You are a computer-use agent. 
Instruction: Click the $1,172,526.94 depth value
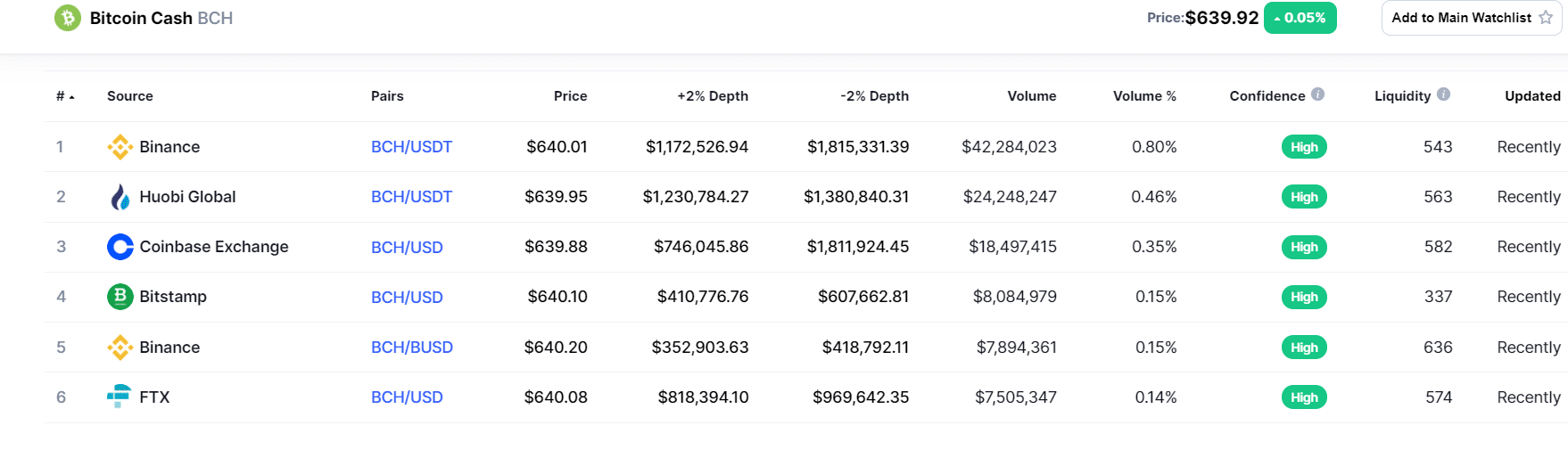tap(697, 147)
